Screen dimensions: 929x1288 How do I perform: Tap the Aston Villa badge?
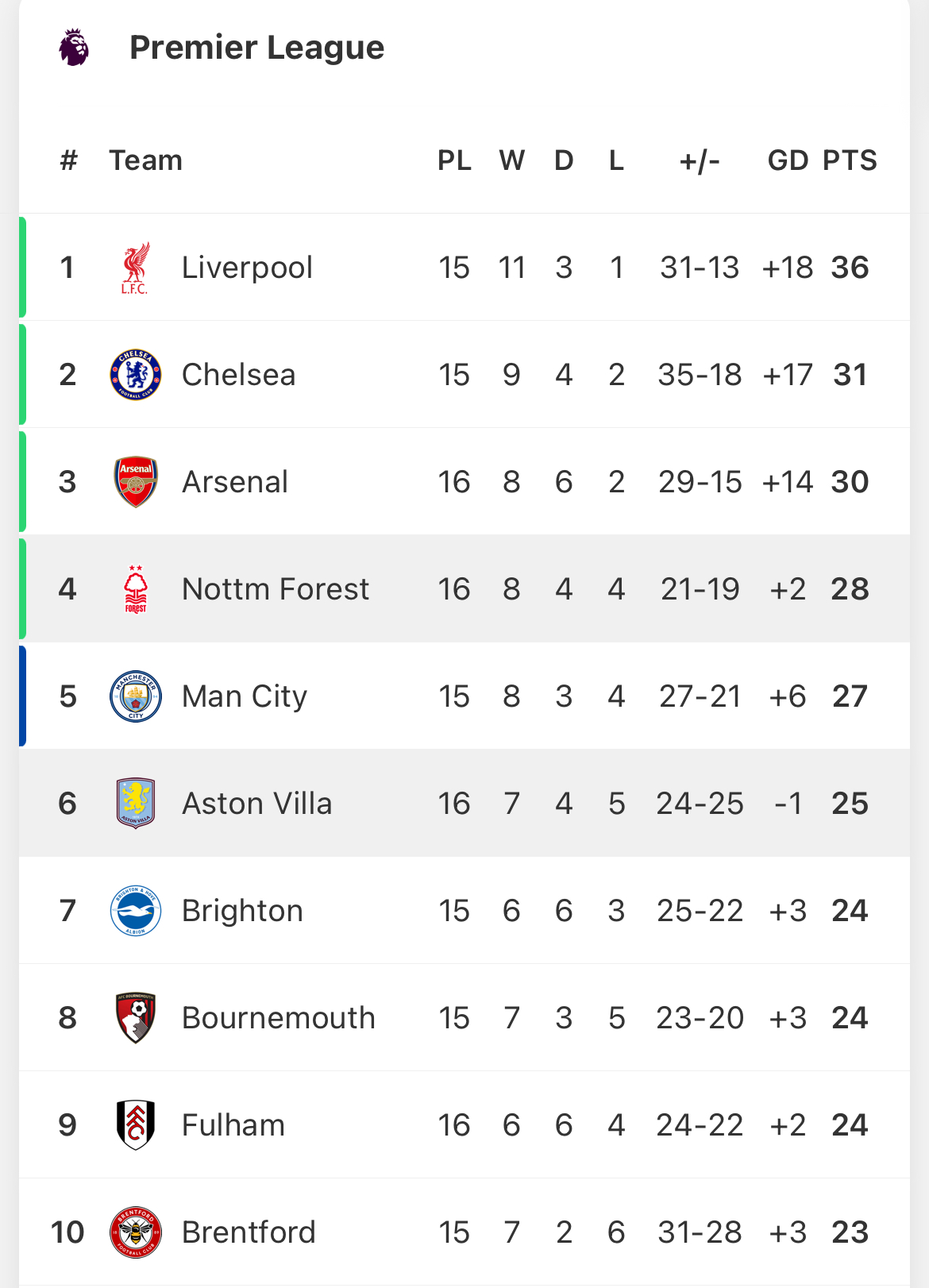[136, 804]
